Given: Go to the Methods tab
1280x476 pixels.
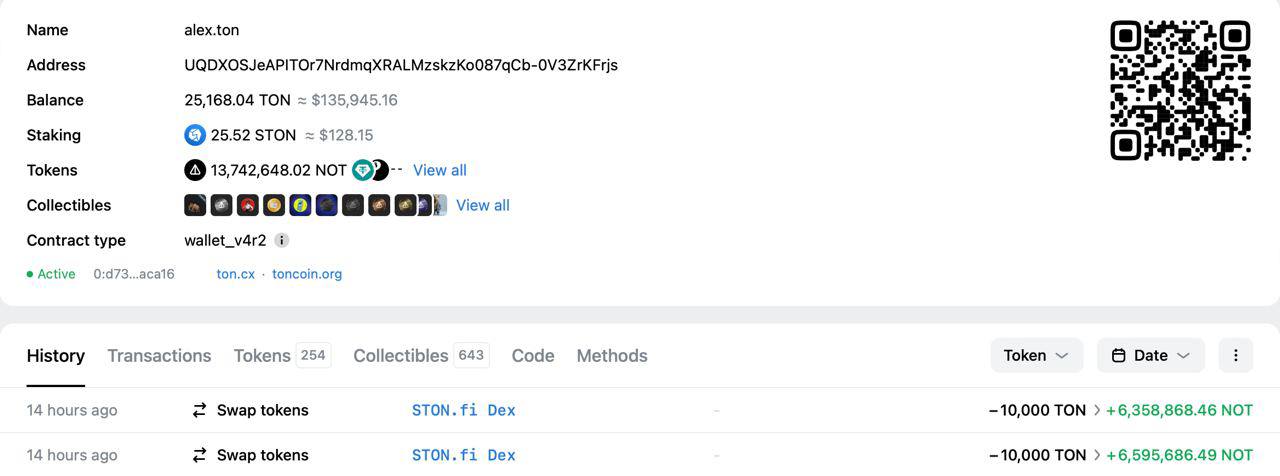Looking at the screenshot, I should (612, 356).
